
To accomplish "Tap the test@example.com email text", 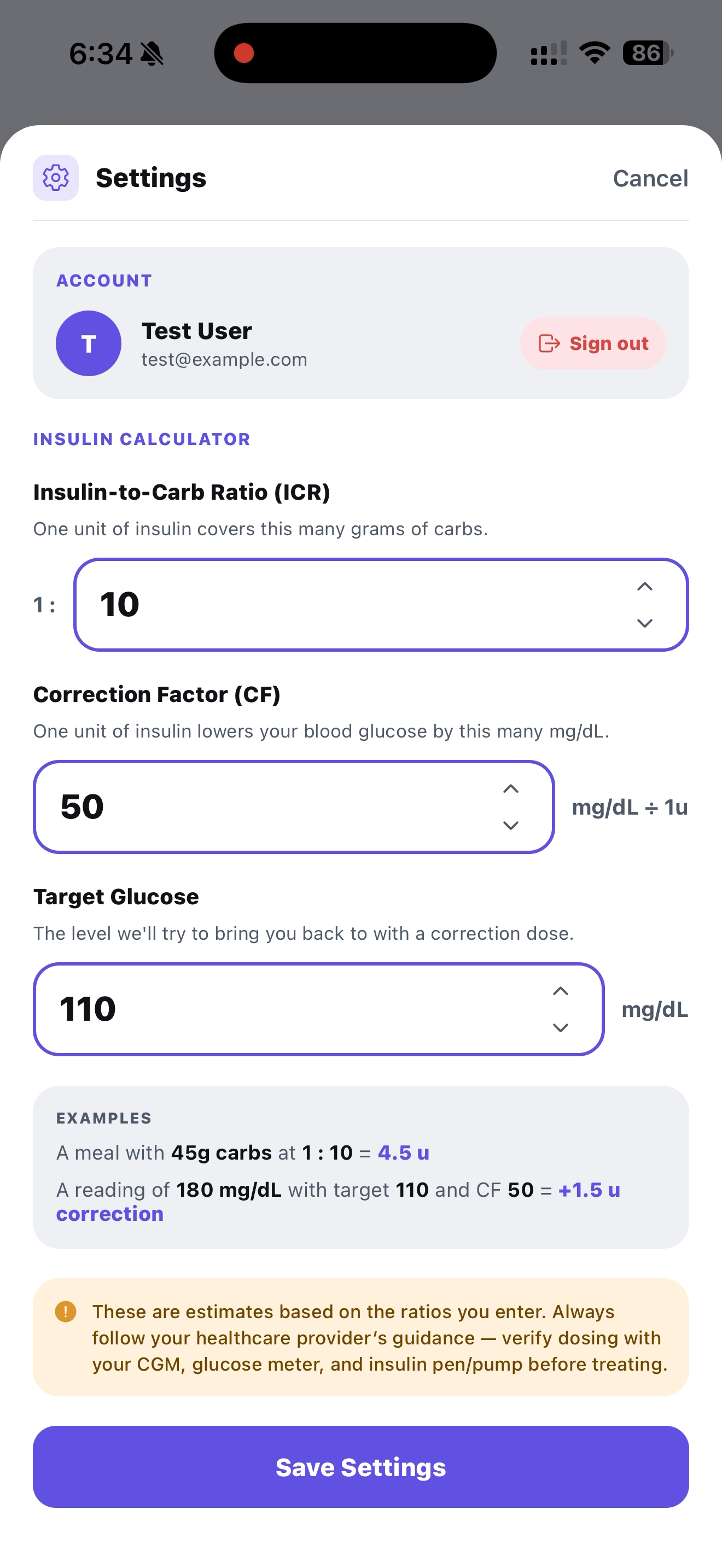I will pos(224,360).
